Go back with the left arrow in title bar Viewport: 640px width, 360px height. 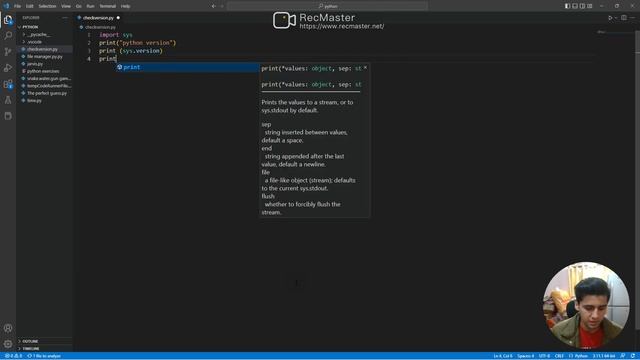tap(213, 6)
